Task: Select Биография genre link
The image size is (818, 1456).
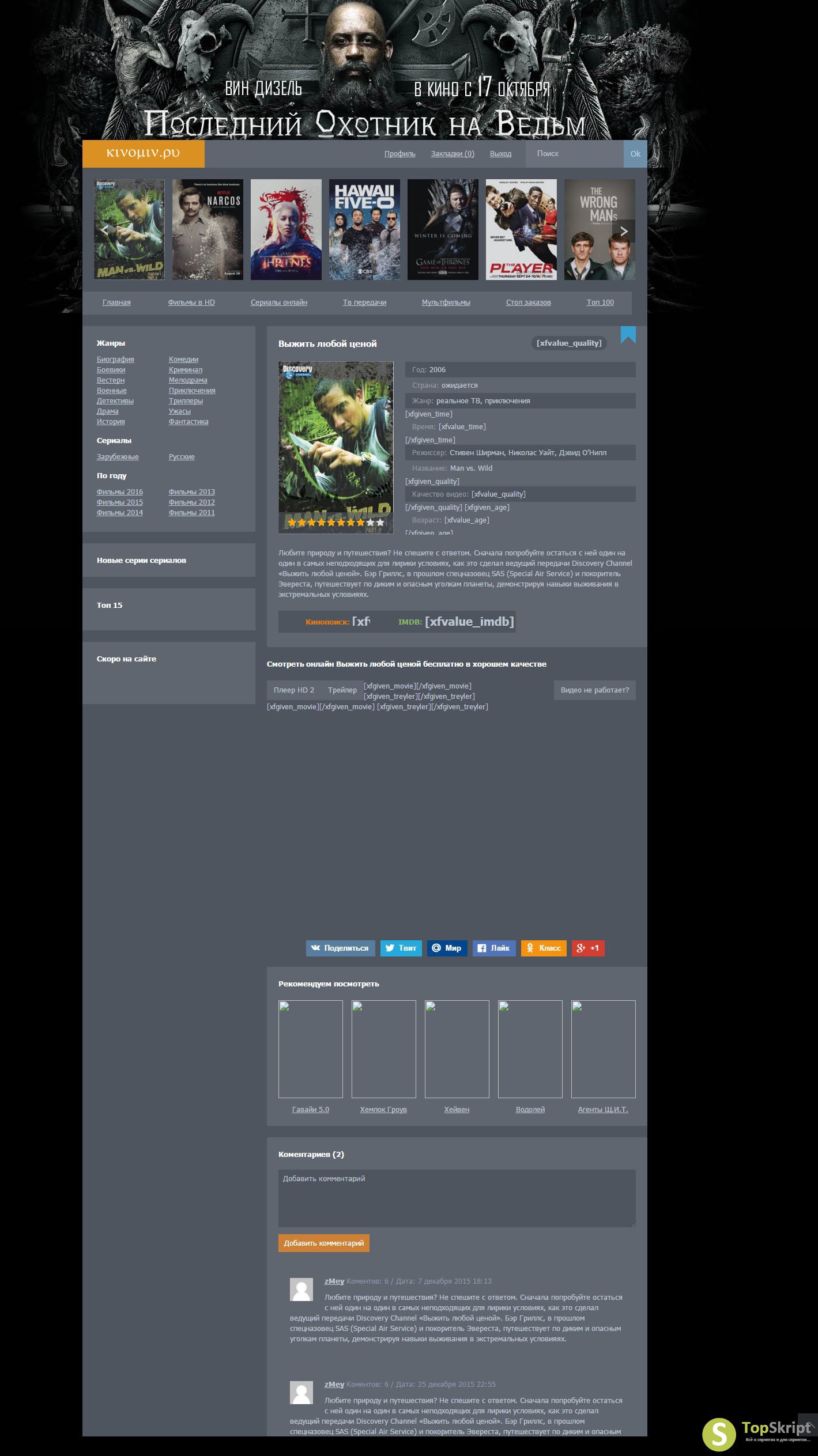Action: coord(115,360)
